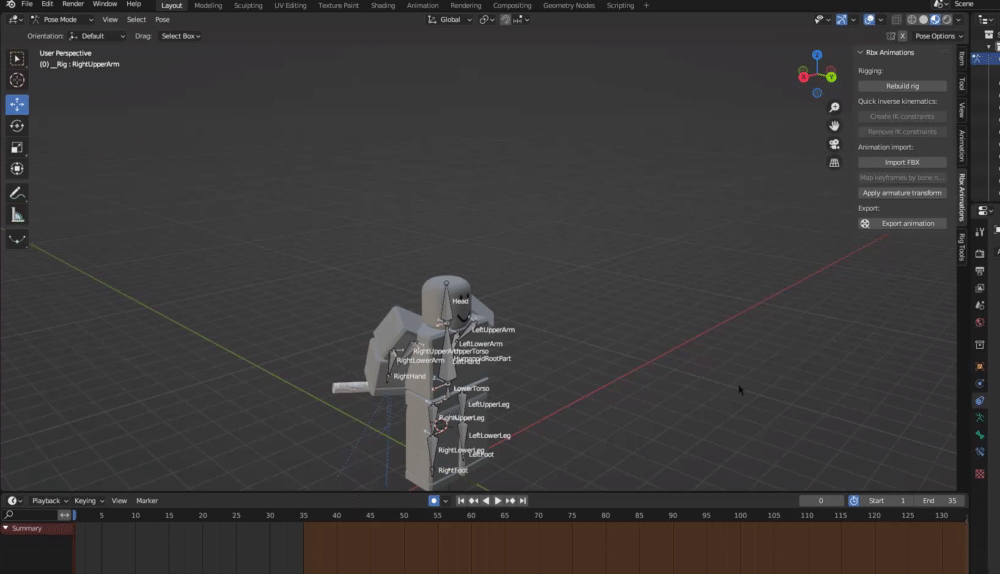Open the Object Constraints properties tab

[980, 401]
